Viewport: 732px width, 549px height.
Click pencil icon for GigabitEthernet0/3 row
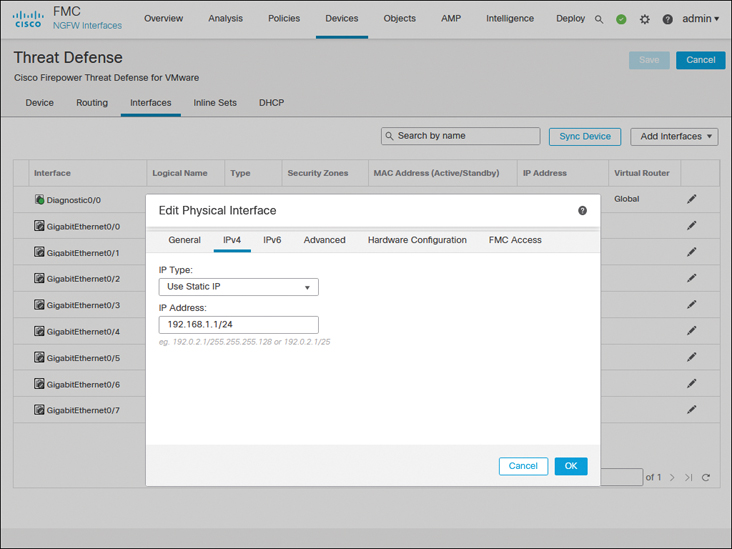[x=691, y=305]
